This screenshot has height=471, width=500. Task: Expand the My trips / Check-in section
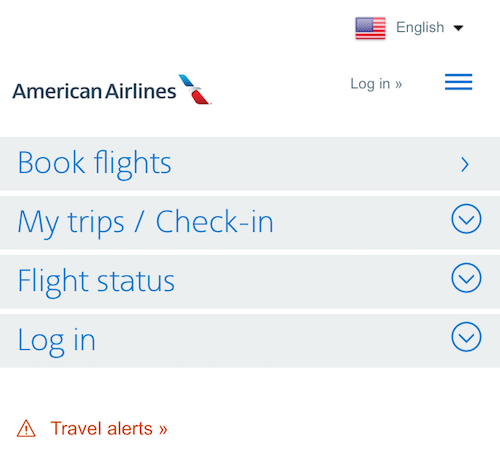point(250,222)
